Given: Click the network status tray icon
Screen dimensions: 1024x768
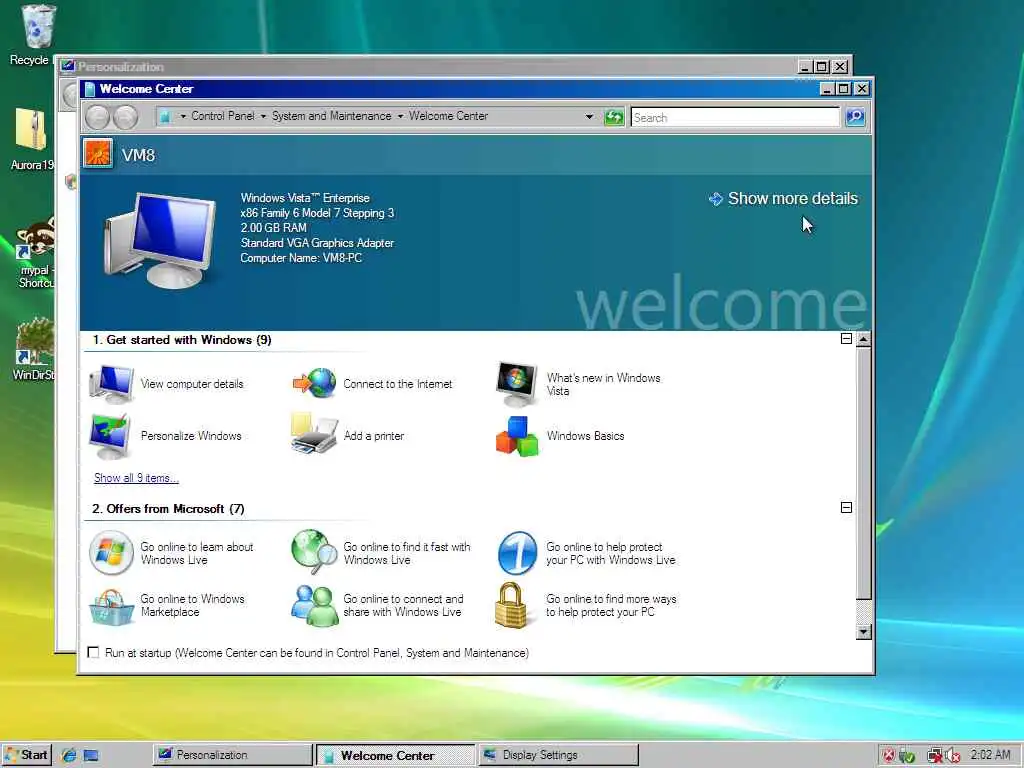Looking at the screenshot, I should pos(935,756).
